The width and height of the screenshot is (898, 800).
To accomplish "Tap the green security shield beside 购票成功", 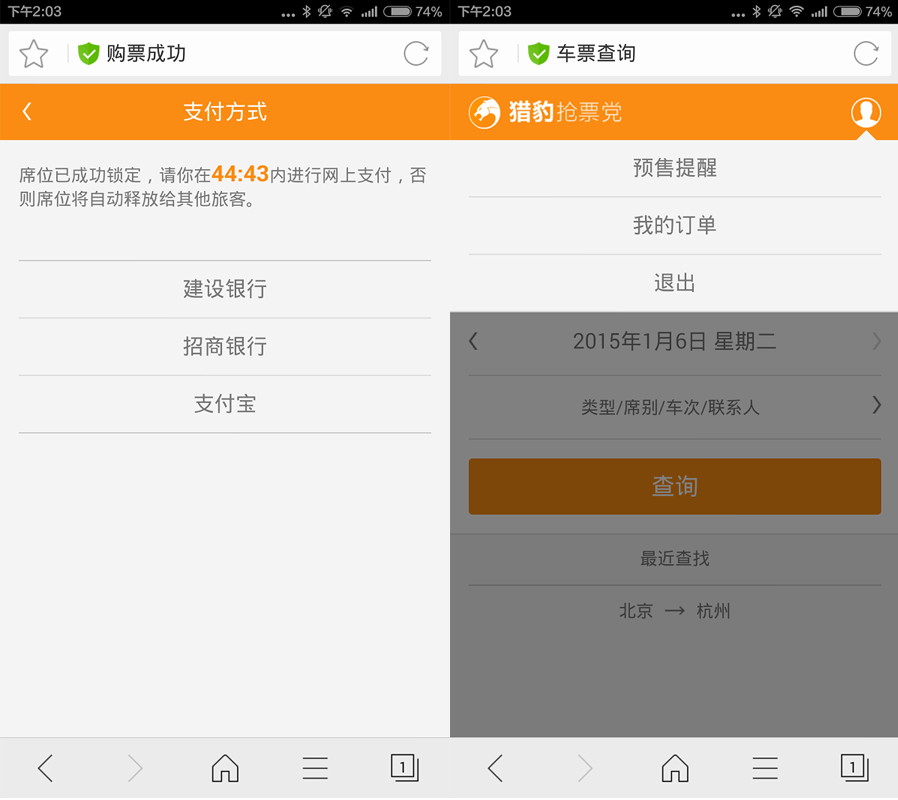I will (x=89, y=54).
